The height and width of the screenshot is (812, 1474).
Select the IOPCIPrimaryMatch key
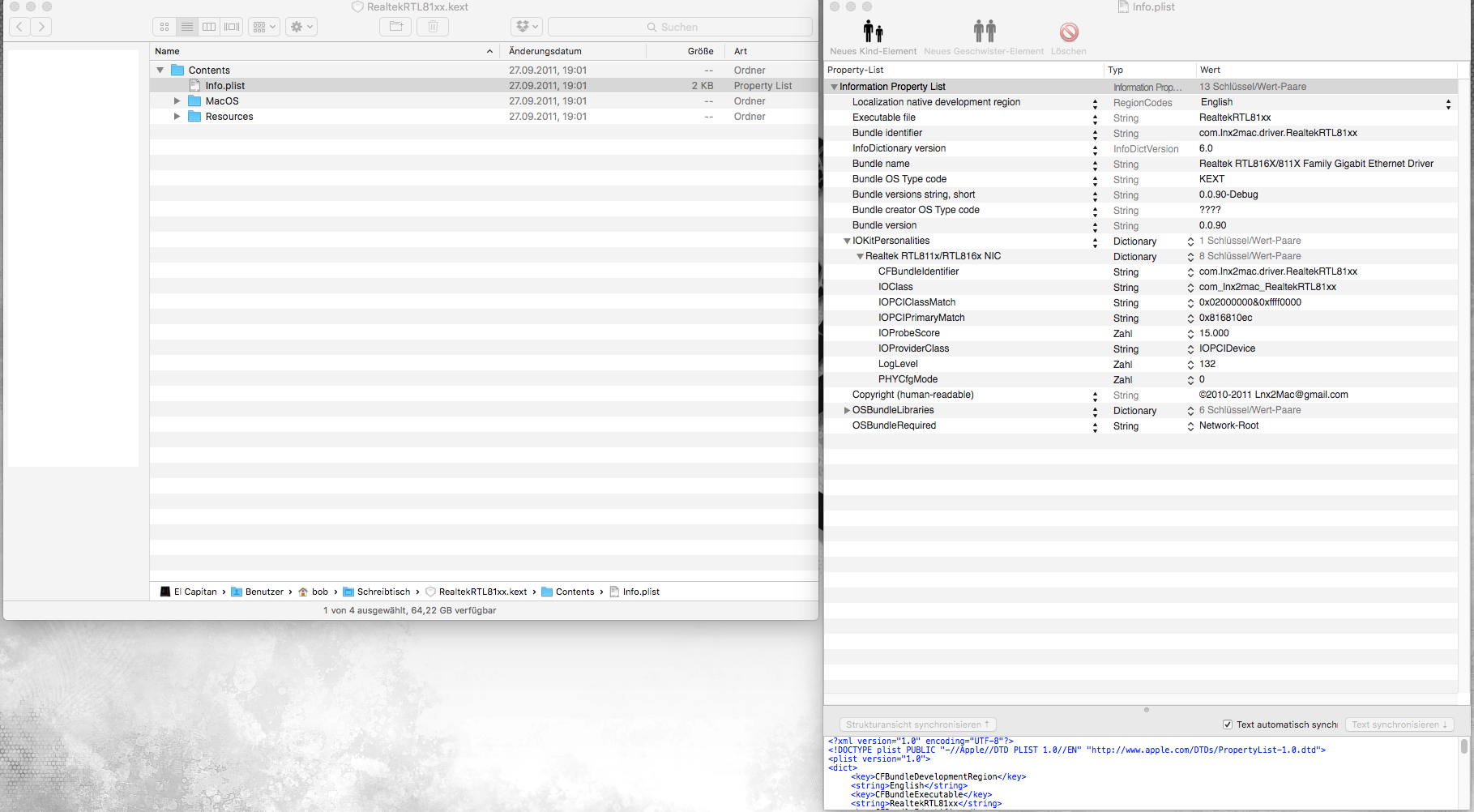tap(921, 318)
